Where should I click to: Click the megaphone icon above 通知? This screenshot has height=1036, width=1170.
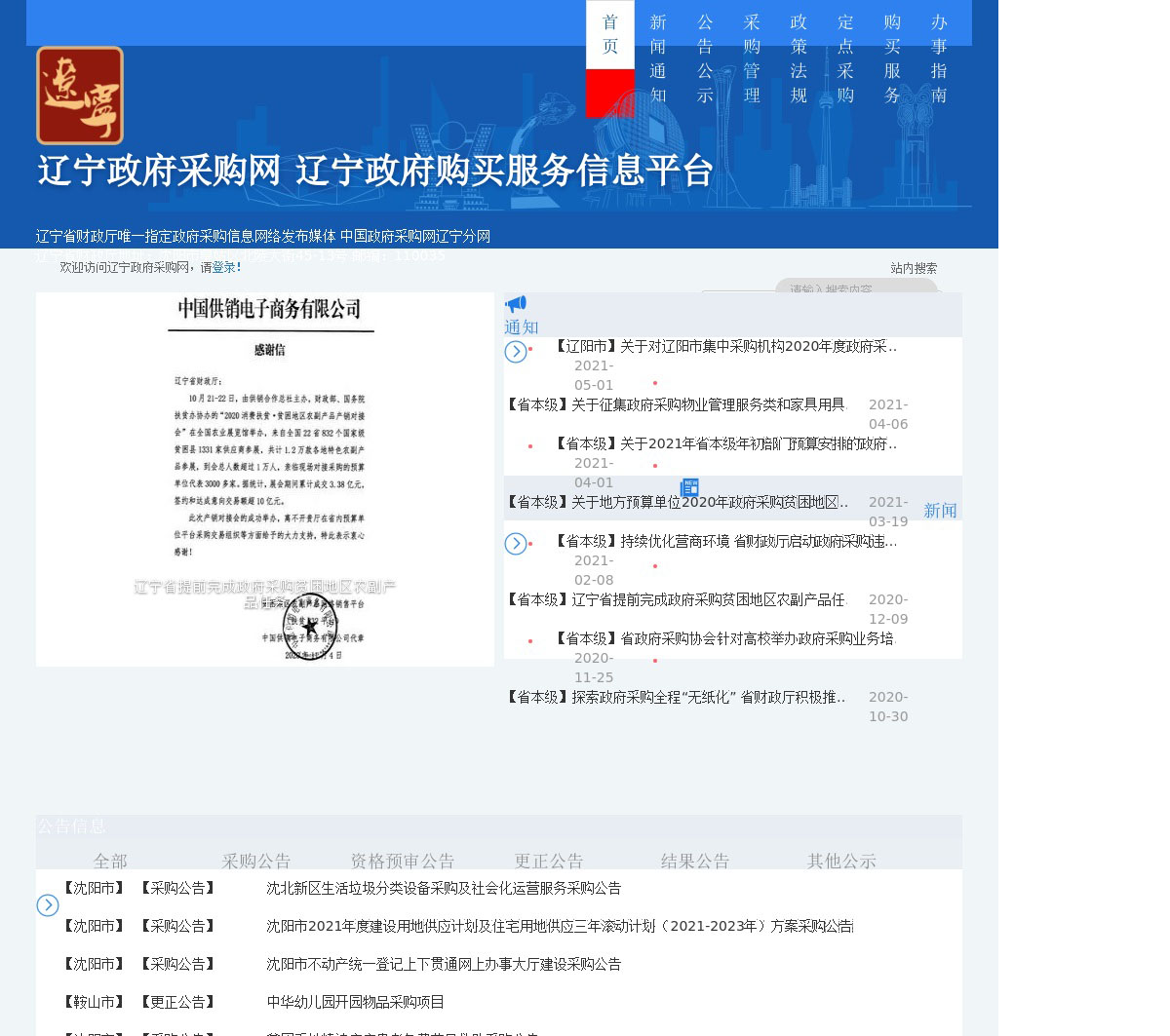[x=516, y=304]
